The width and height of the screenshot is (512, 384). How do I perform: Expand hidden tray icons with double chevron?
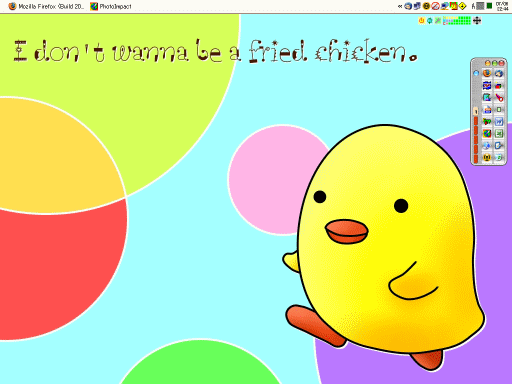tap(400, 6)
